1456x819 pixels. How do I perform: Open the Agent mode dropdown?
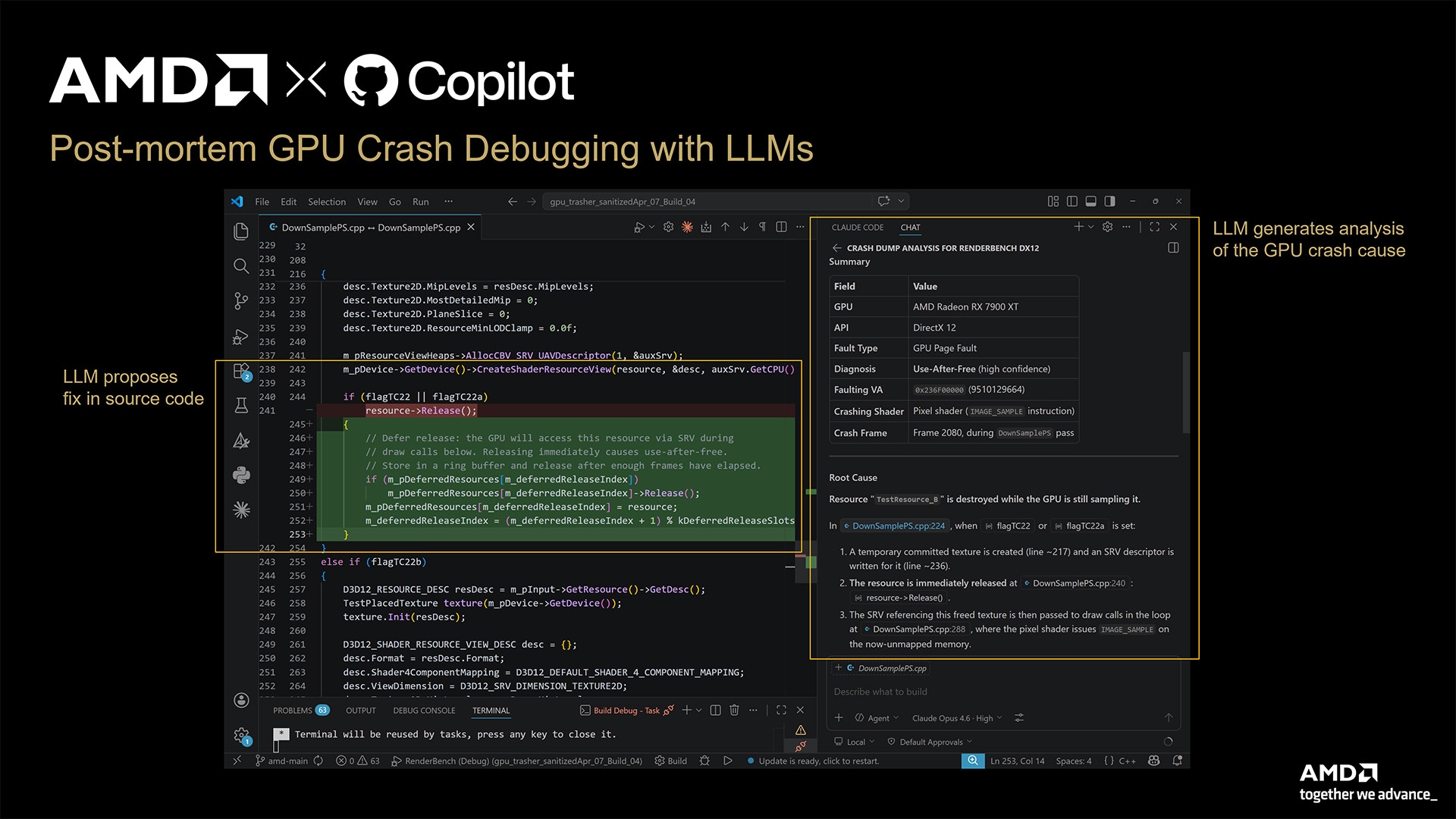[877, 718]
